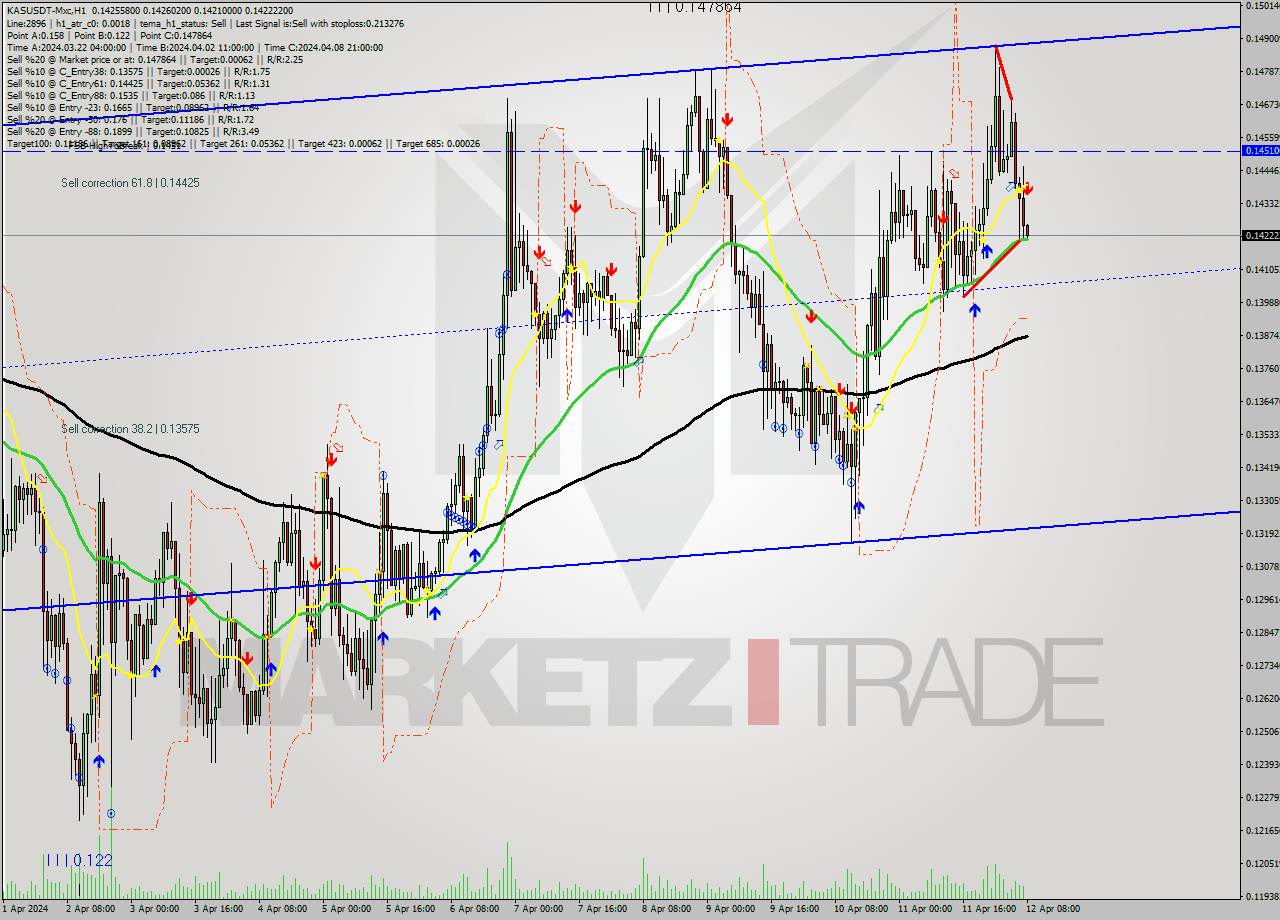Screen dimensions: 1280x920
Task: Click the 'Target 261: 0.05362' text
Action: 242,144
